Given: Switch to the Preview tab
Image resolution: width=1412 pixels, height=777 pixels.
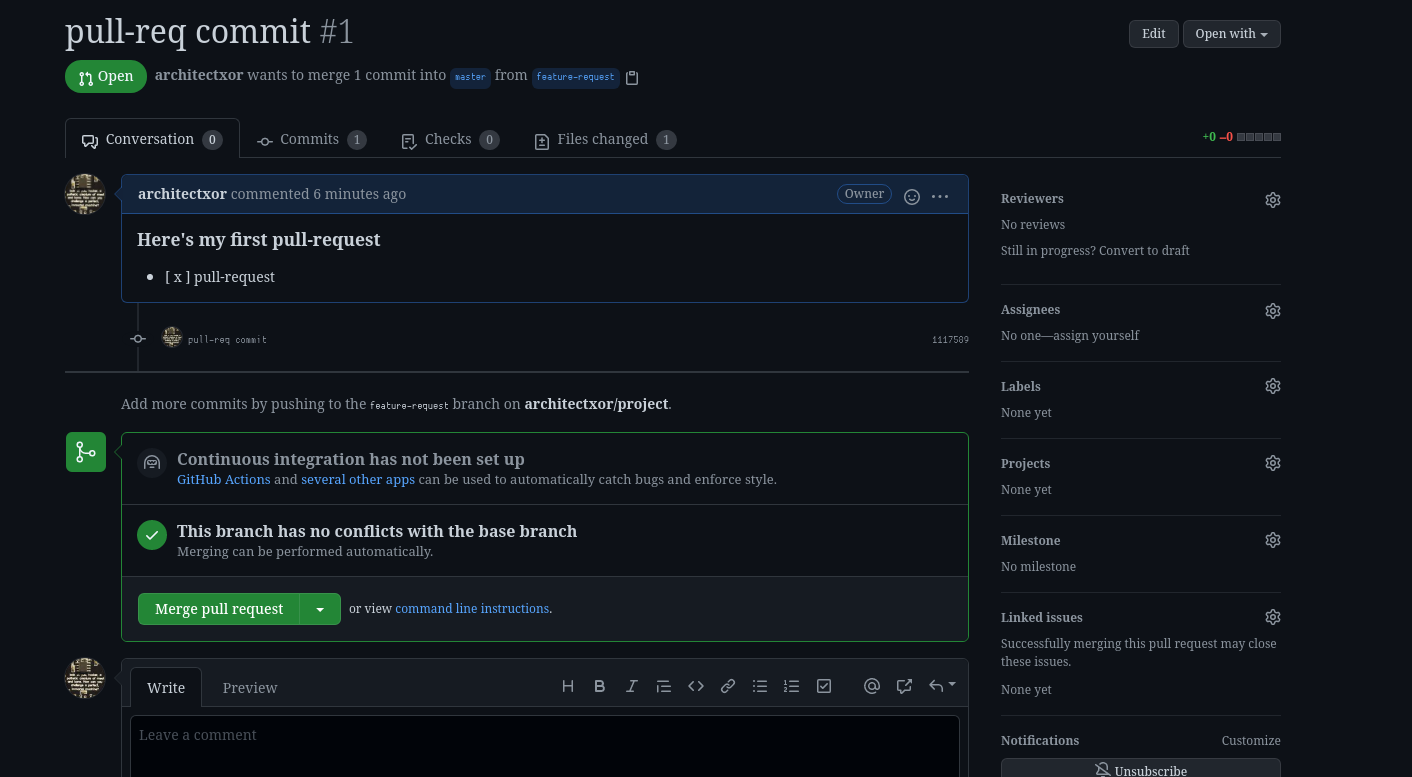Looking at the screenshot, I should (x=250, y=688).
